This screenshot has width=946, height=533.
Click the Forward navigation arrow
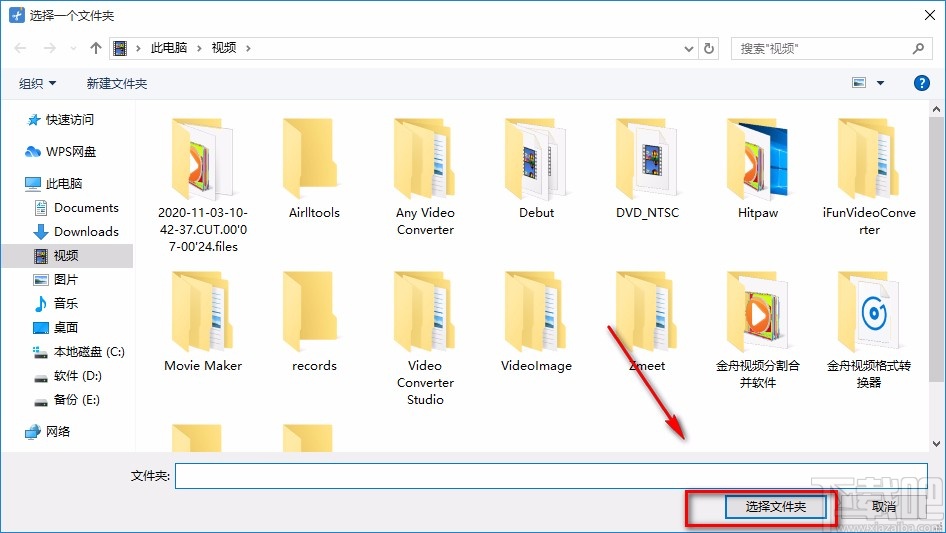pyautogui.click(x=49, y=48)
